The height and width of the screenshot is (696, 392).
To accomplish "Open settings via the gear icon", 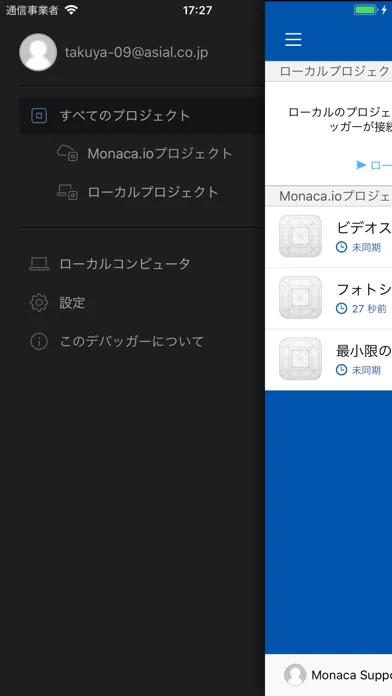I will coord(39,303).
